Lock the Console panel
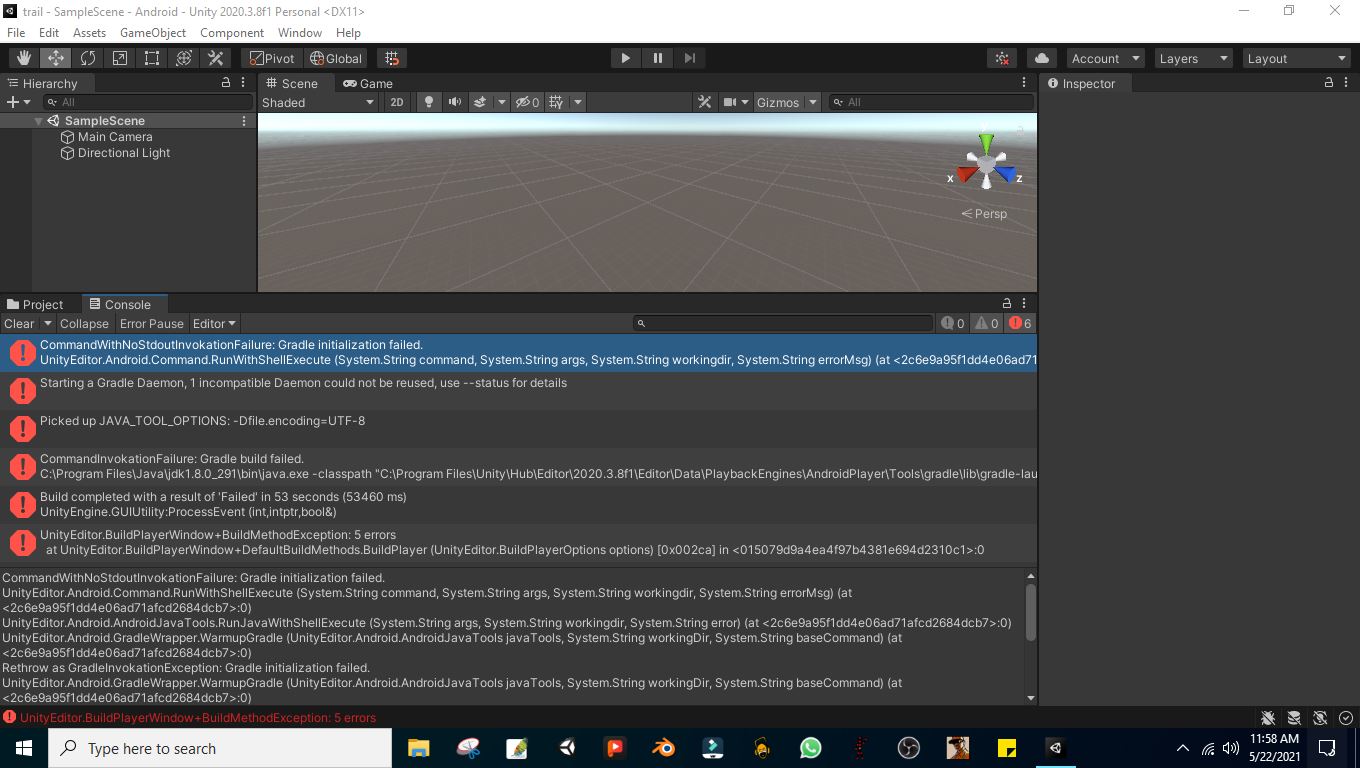 [1007, 303]
